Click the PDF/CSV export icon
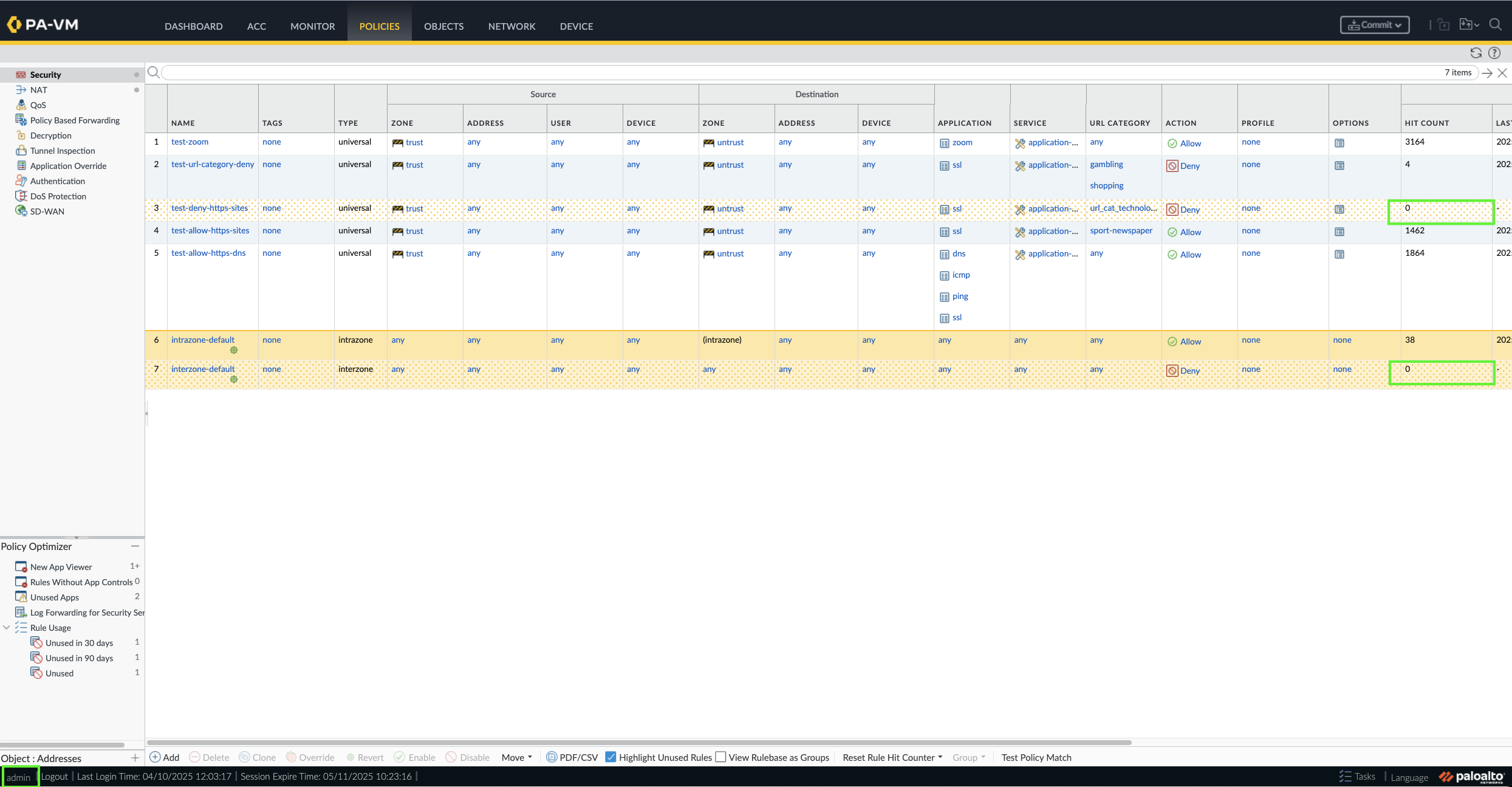The height and width of the screenshot is (787, 1512). point(551,757)
